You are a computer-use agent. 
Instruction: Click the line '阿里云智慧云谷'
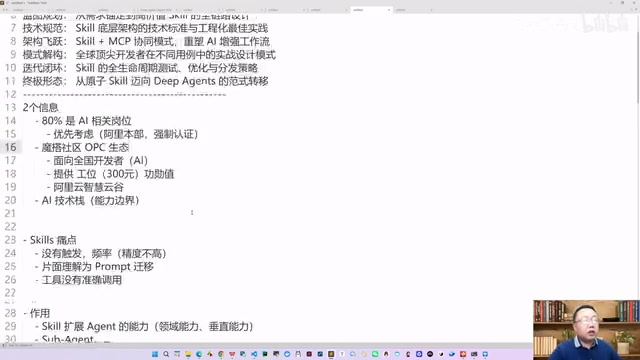(89, 187)
